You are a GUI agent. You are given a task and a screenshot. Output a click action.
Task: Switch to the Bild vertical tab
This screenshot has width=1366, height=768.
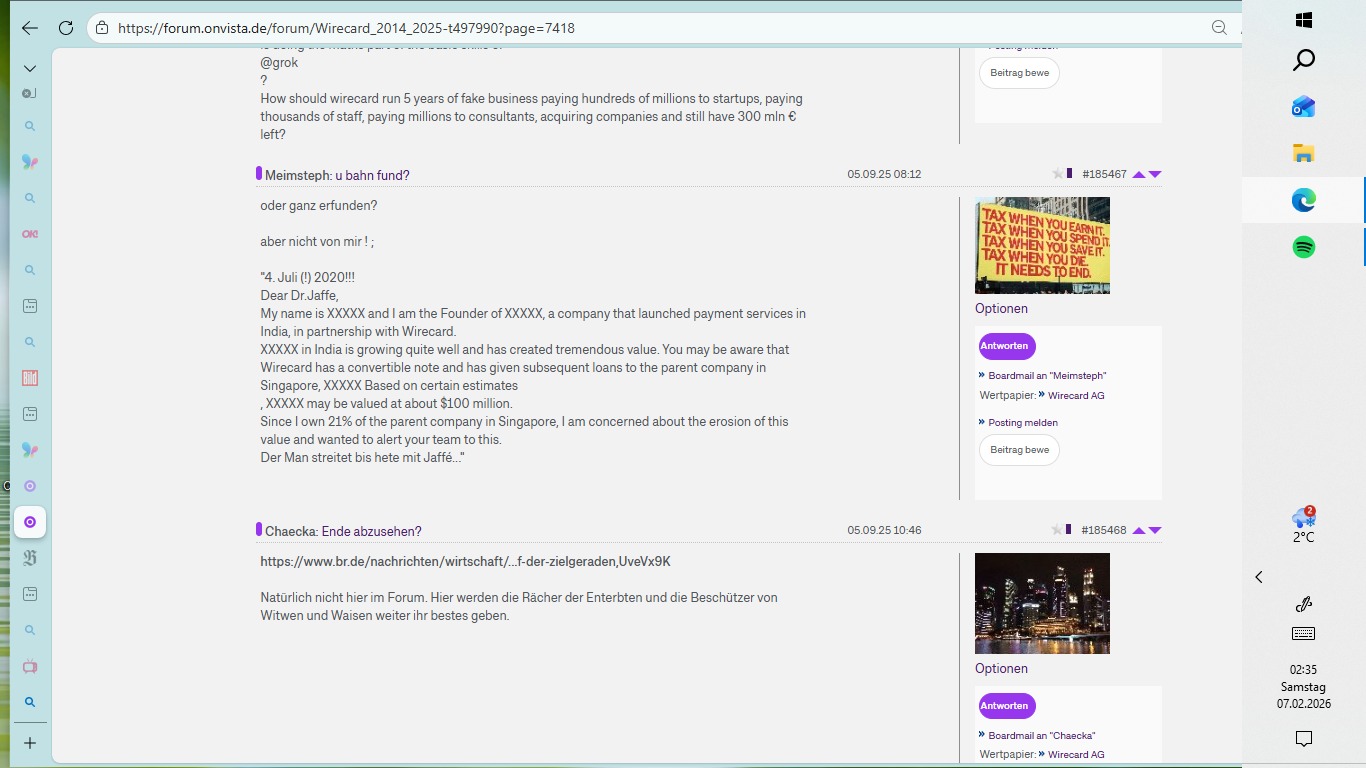tap(30, 378)
